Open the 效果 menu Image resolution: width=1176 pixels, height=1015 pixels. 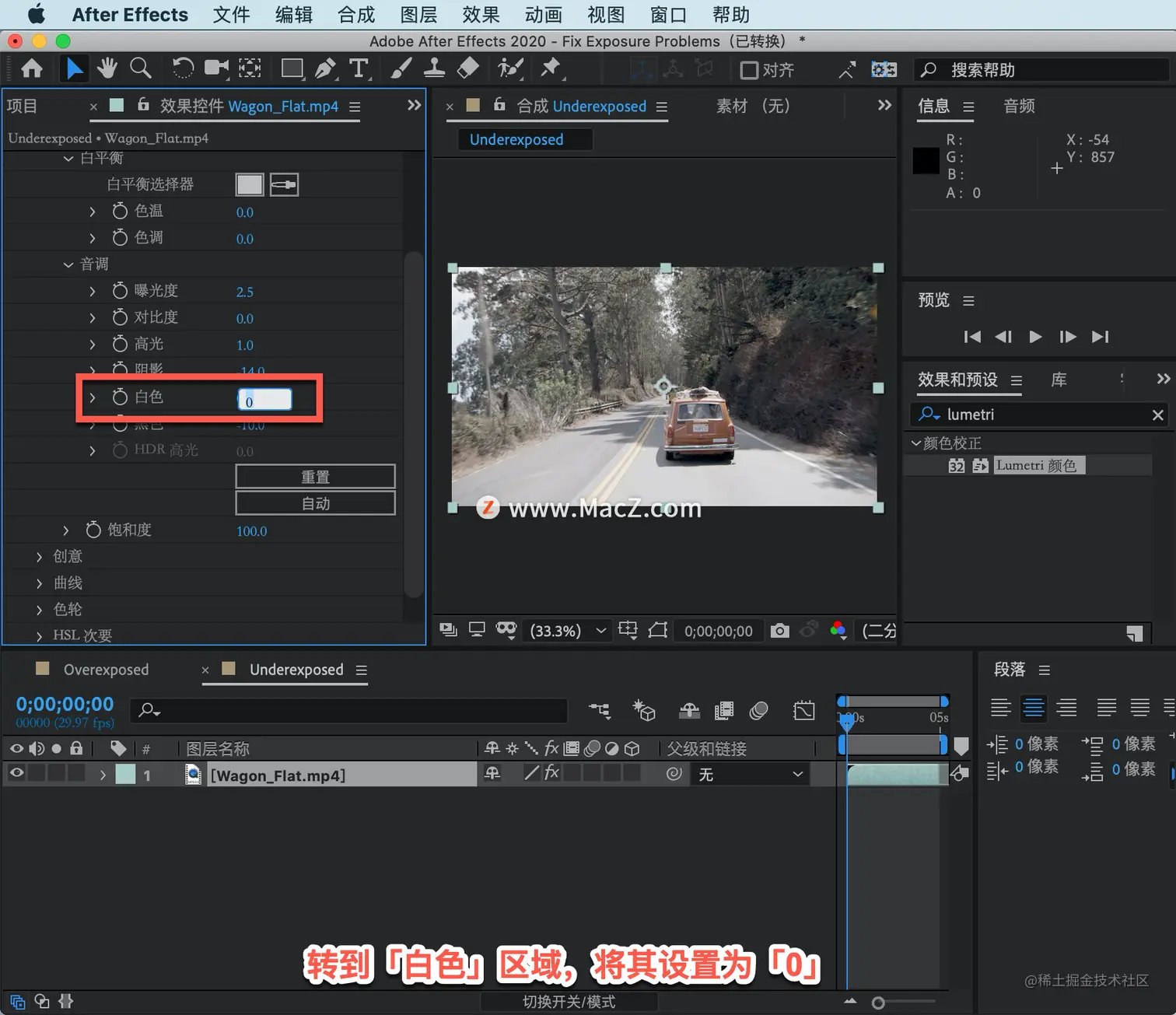[481, 15]
